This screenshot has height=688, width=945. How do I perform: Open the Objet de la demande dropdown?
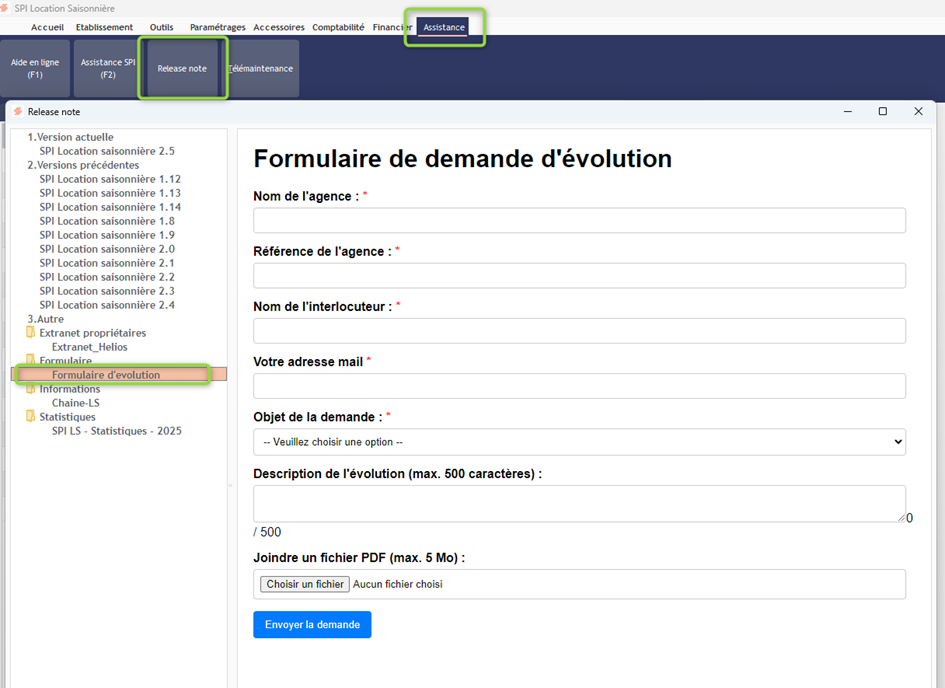click(x=579, y=442)
